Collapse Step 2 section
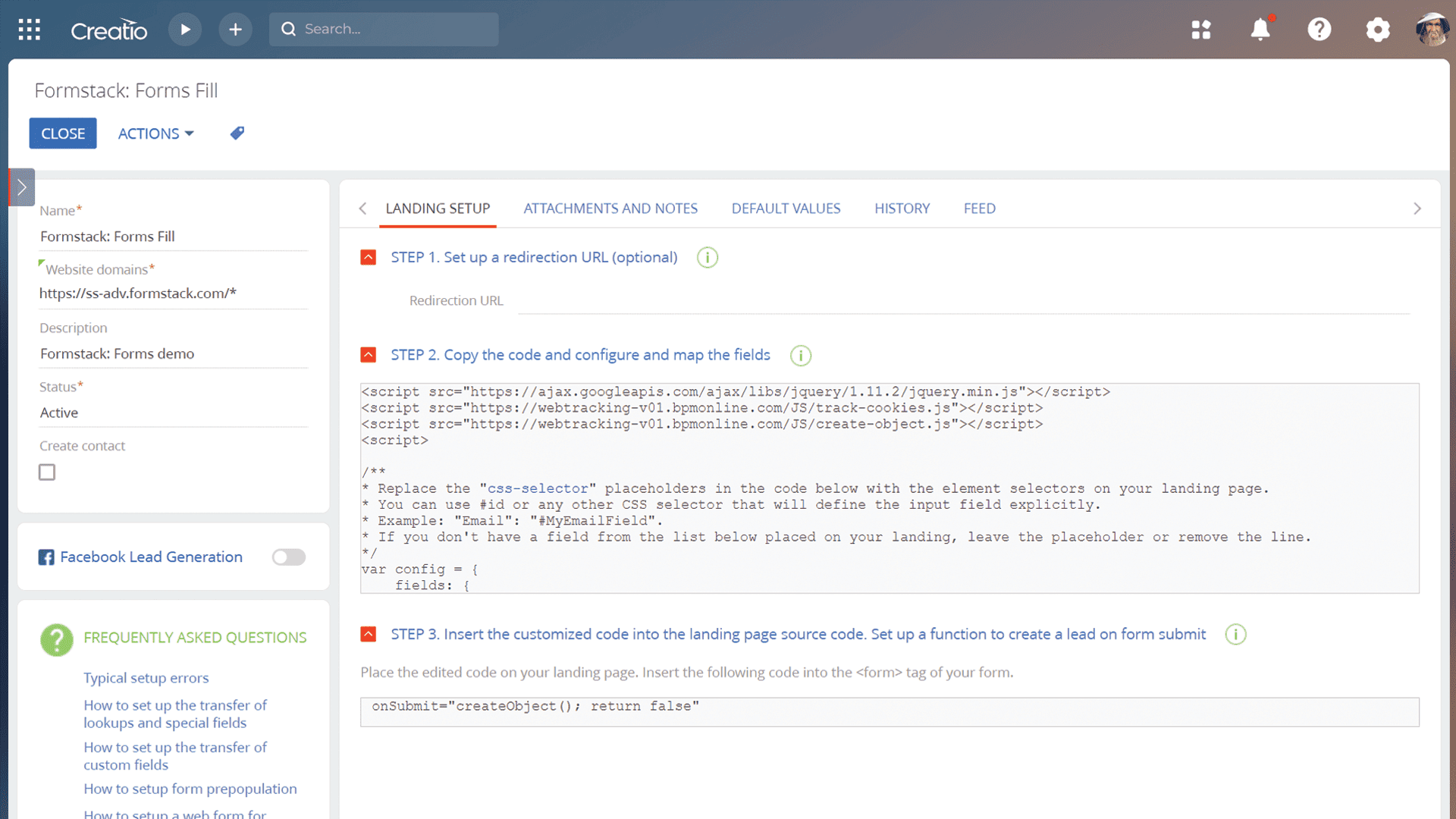 [369, 355]
